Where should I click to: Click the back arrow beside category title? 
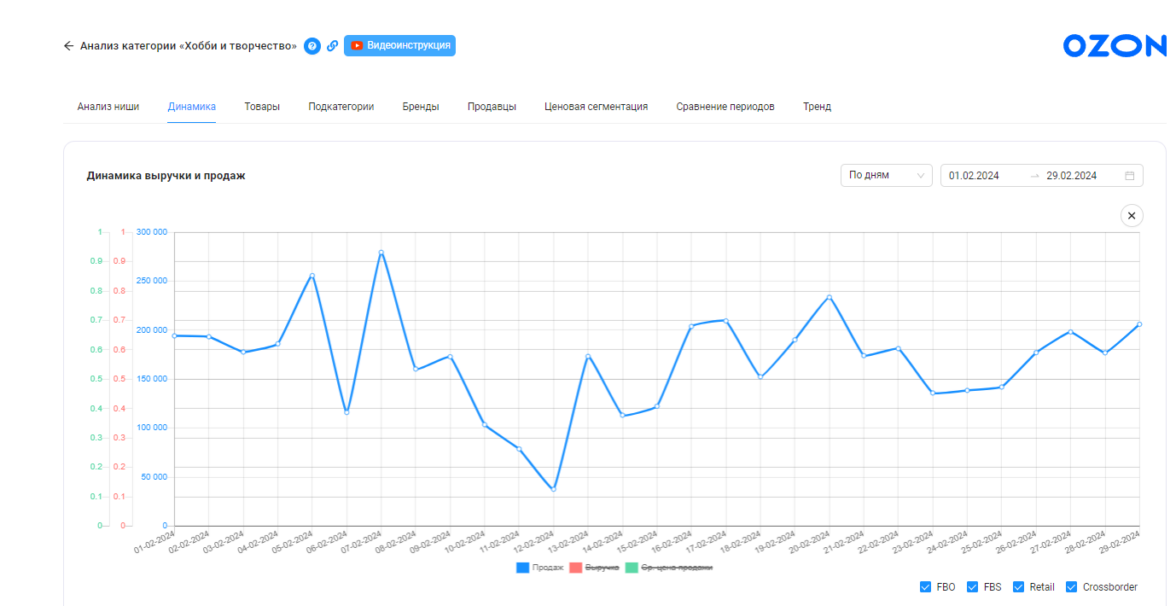point(68,46)
